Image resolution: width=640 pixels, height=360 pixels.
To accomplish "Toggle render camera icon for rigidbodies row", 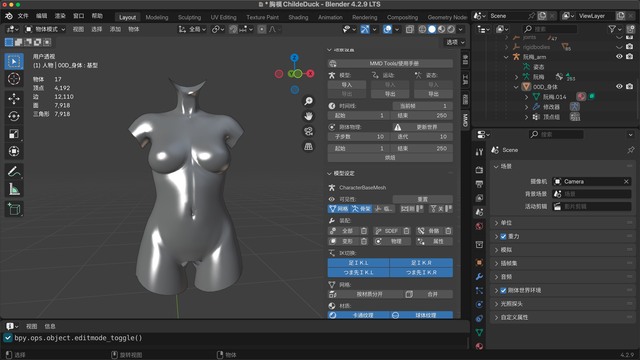I will 629,47.
